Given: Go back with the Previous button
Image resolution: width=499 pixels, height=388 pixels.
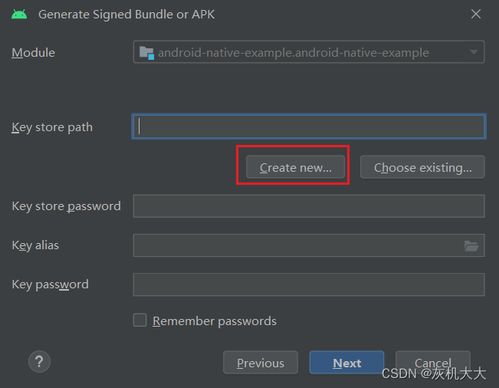Looking at the screenshot, I should (260, 363).
